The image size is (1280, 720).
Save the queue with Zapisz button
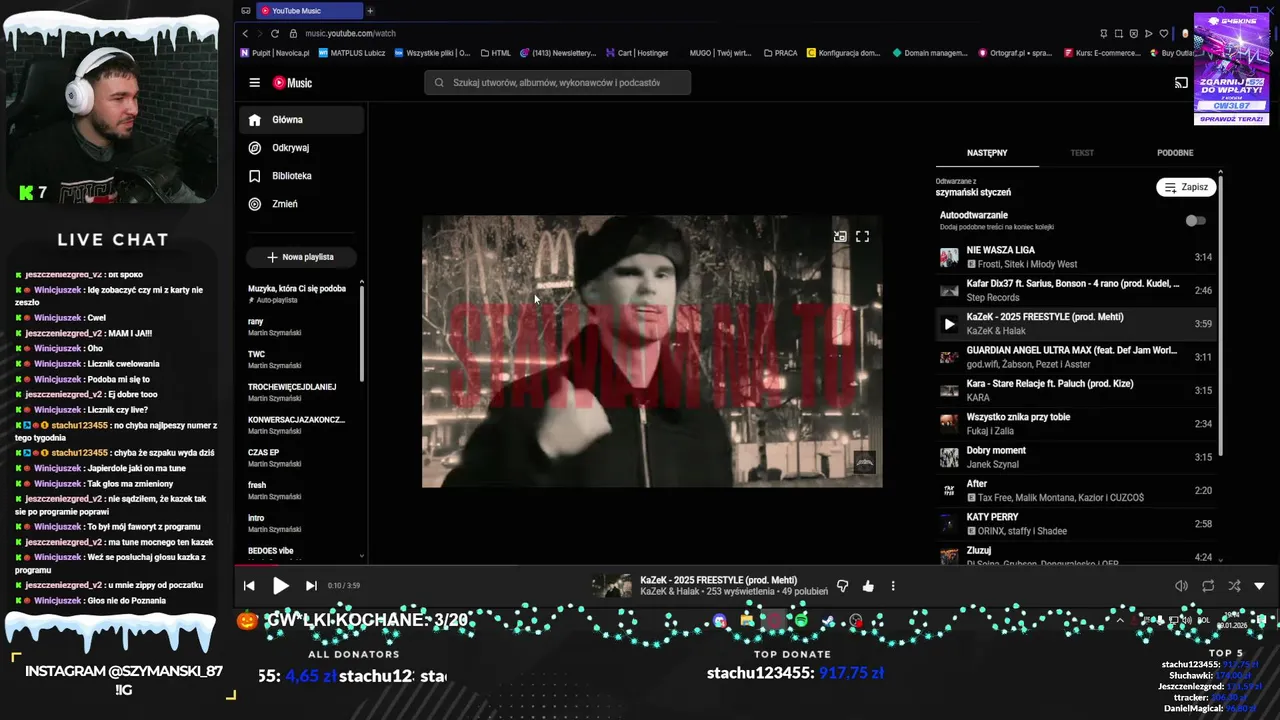[1186, 187]
